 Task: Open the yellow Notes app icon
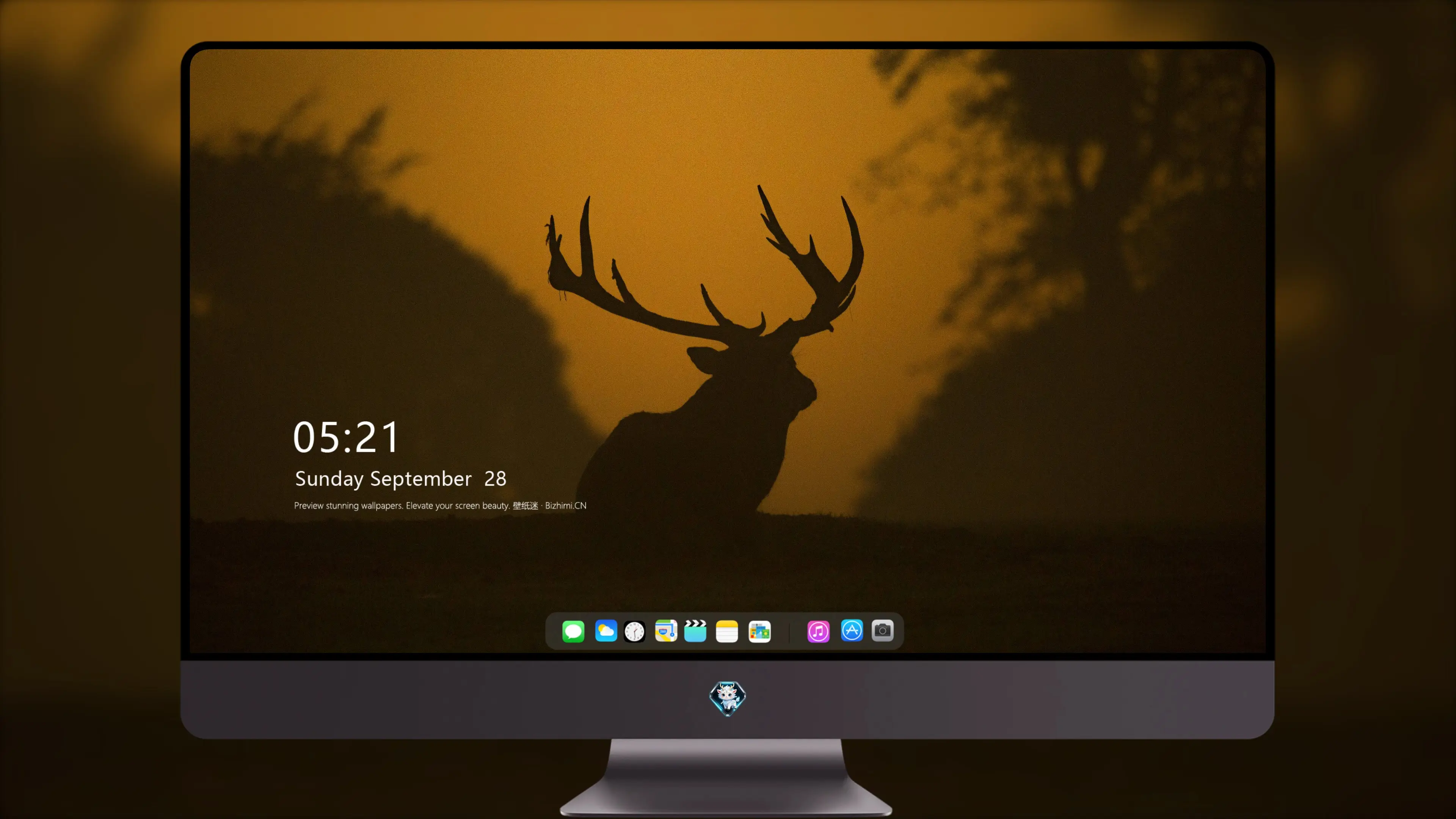(727, 631)
